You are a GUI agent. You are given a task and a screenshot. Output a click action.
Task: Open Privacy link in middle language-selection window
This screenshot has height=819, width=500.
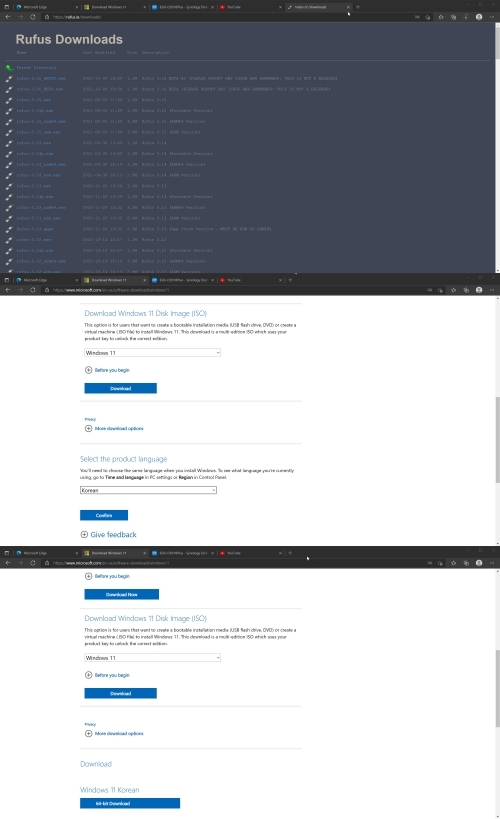coord(90,419)
